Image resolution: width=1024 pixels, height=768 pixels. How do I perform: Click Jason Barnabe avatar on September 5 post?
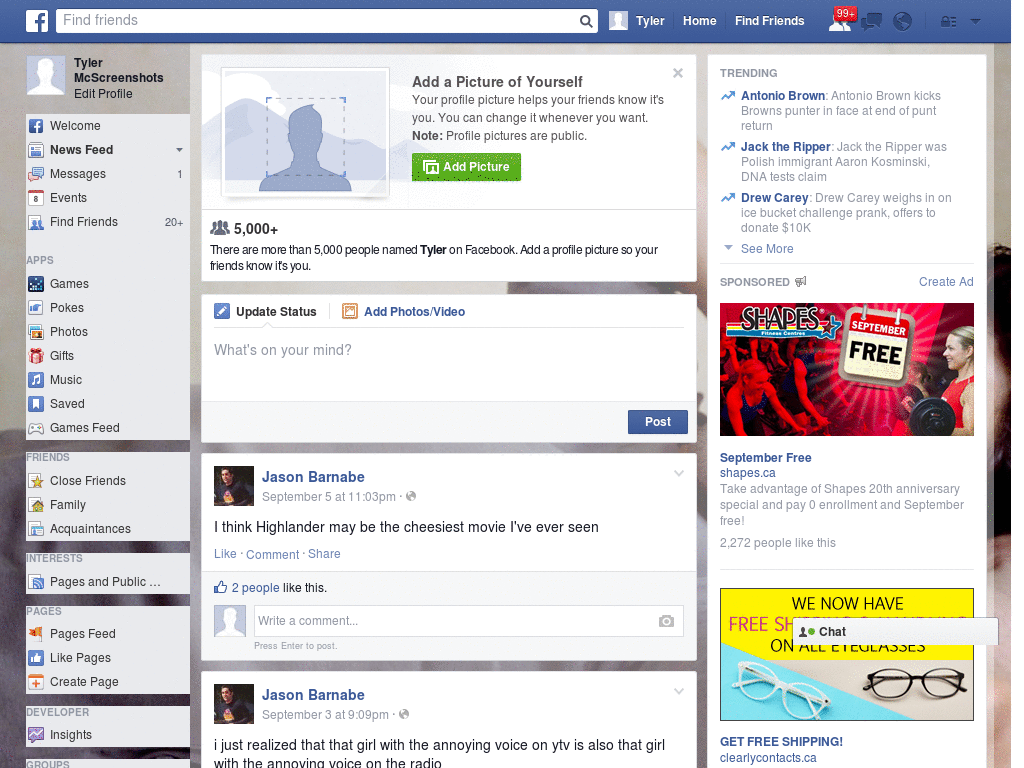(234, 486)
